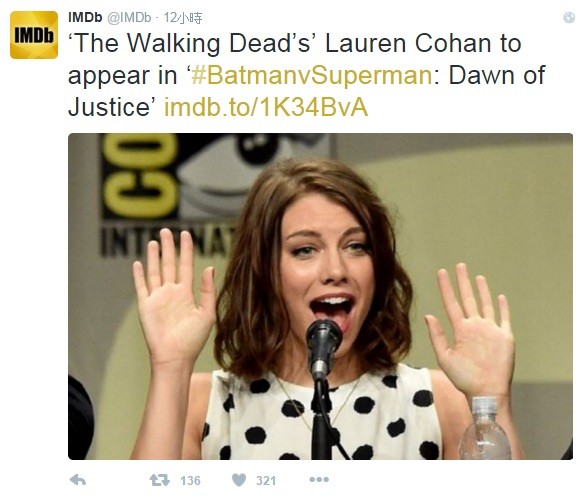
Task: Retweet this IMDb tweet
Action: click(159, 480)
